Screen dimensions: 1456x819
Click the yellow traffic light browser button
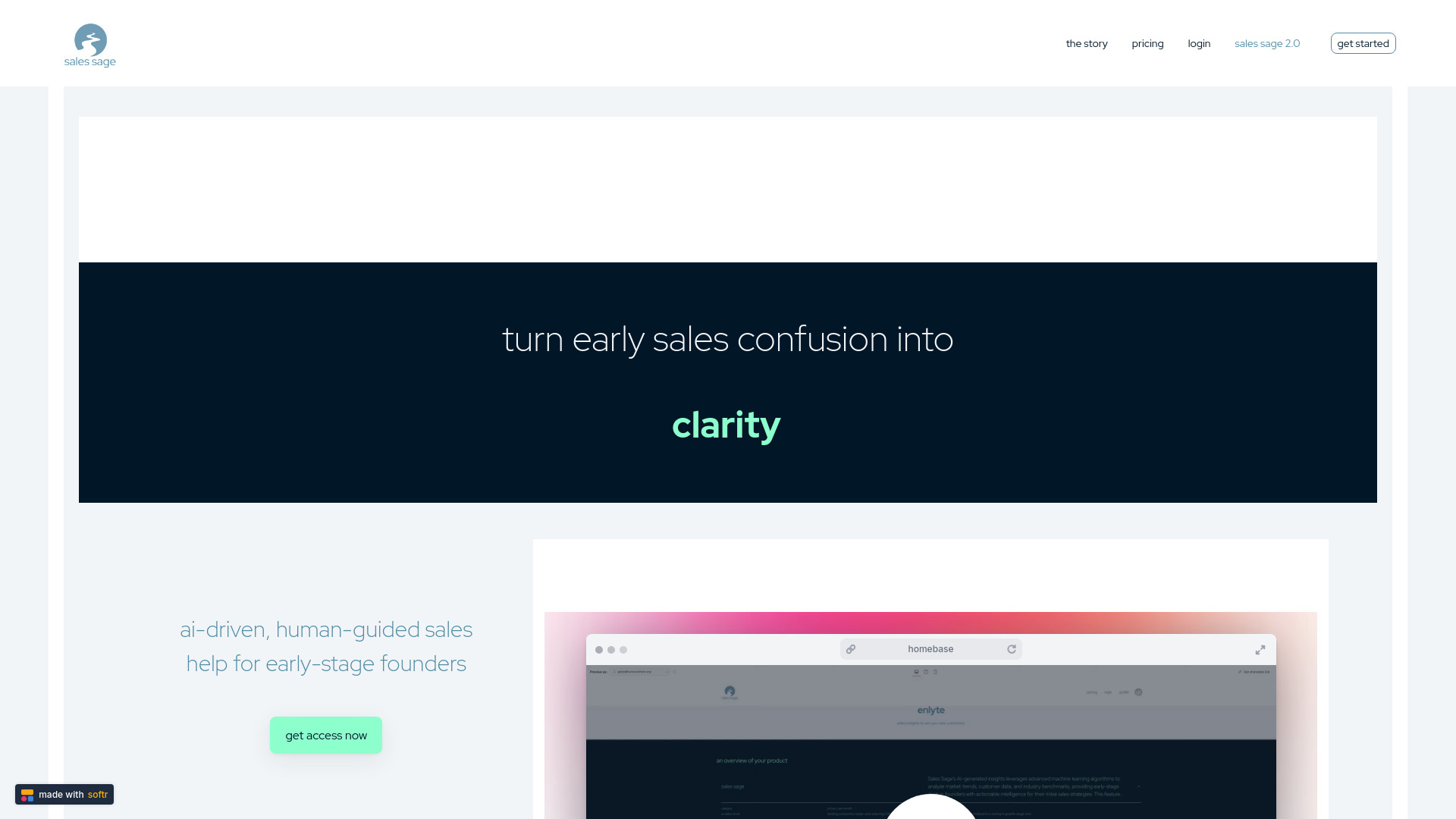pos(611,649)
